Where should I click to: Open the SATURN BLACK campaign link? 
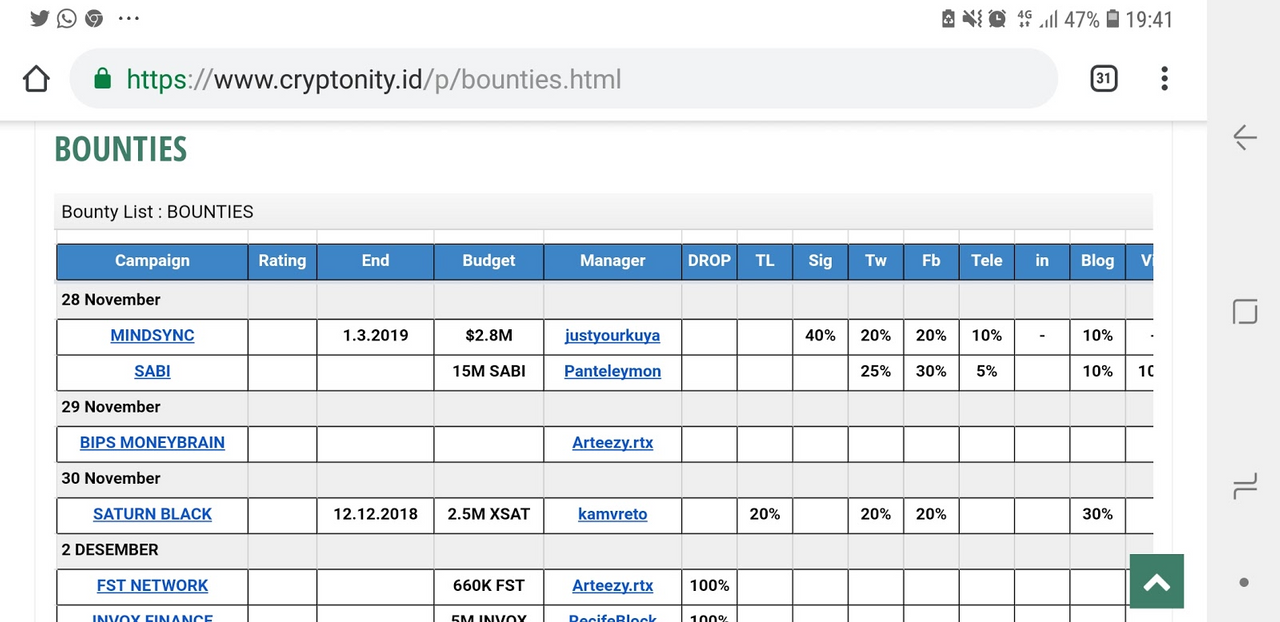[x=152, y=514]
